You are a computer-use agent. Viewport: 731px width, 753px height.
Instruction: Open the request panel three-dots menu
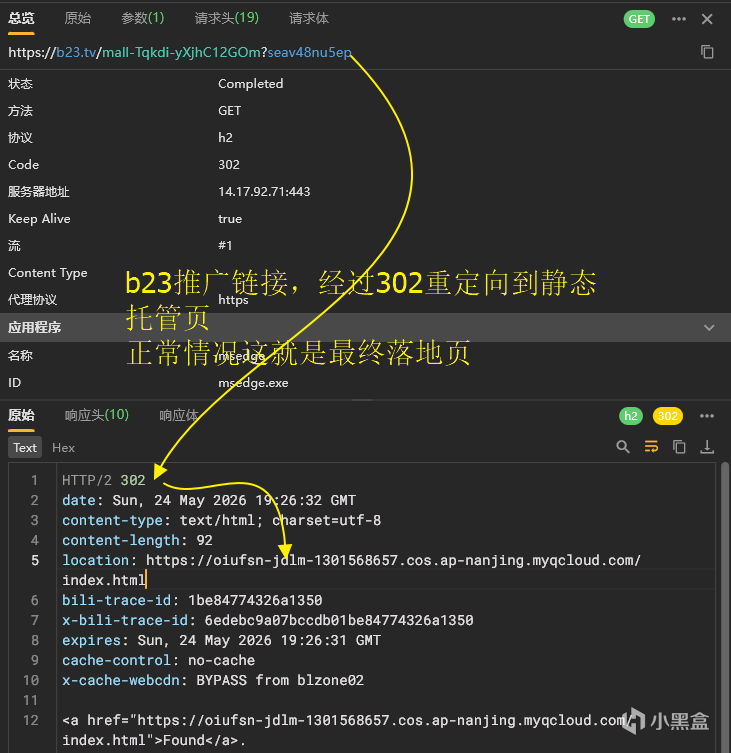tap(679, 19)
